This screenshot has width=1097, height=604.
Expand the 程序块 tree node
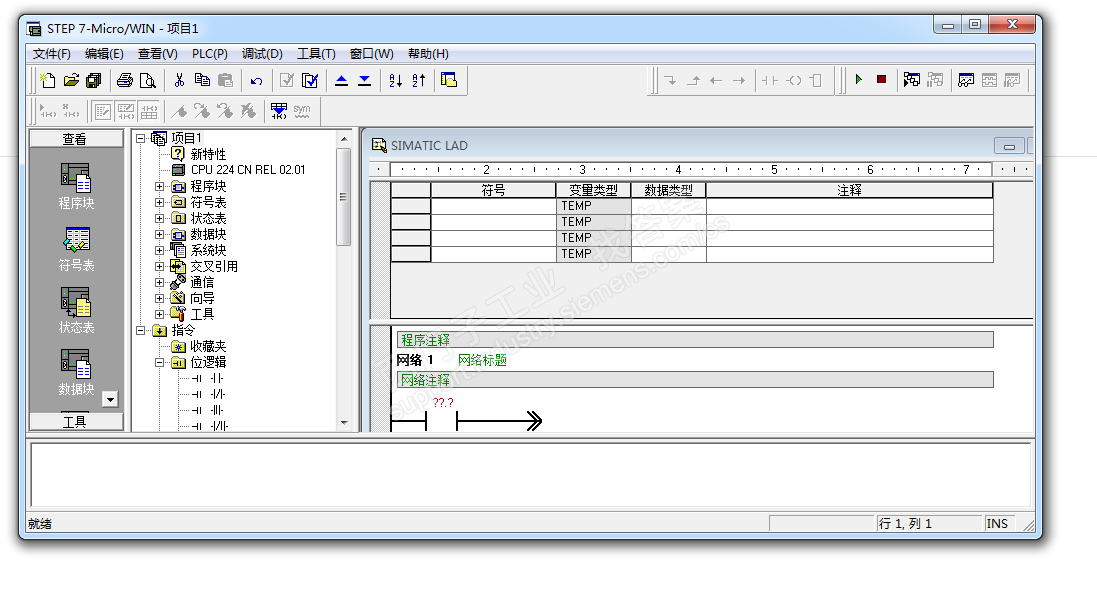coord(160,186)
